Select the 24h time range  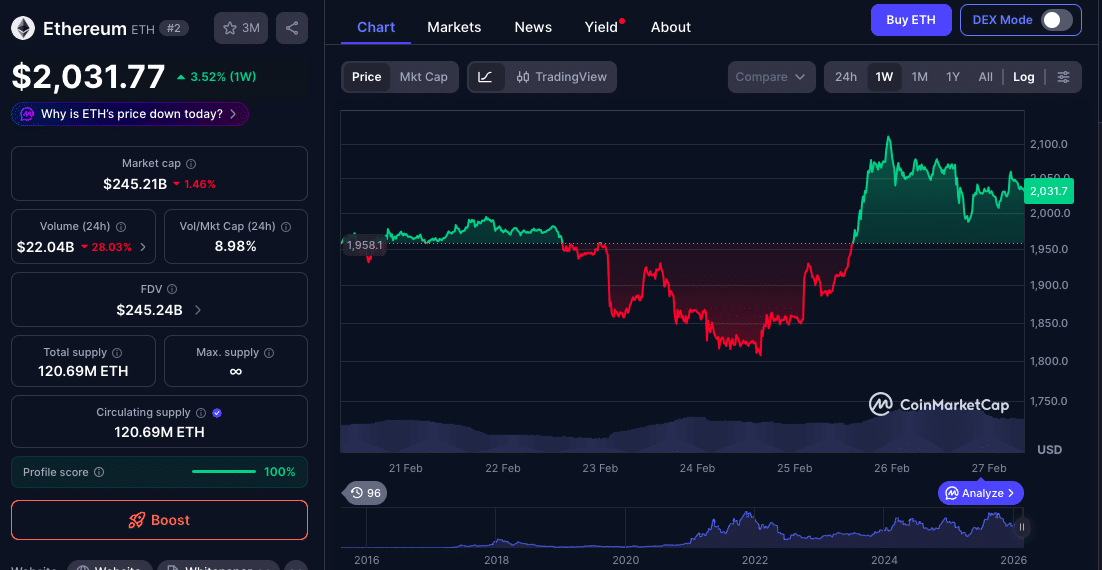[845, 77]
